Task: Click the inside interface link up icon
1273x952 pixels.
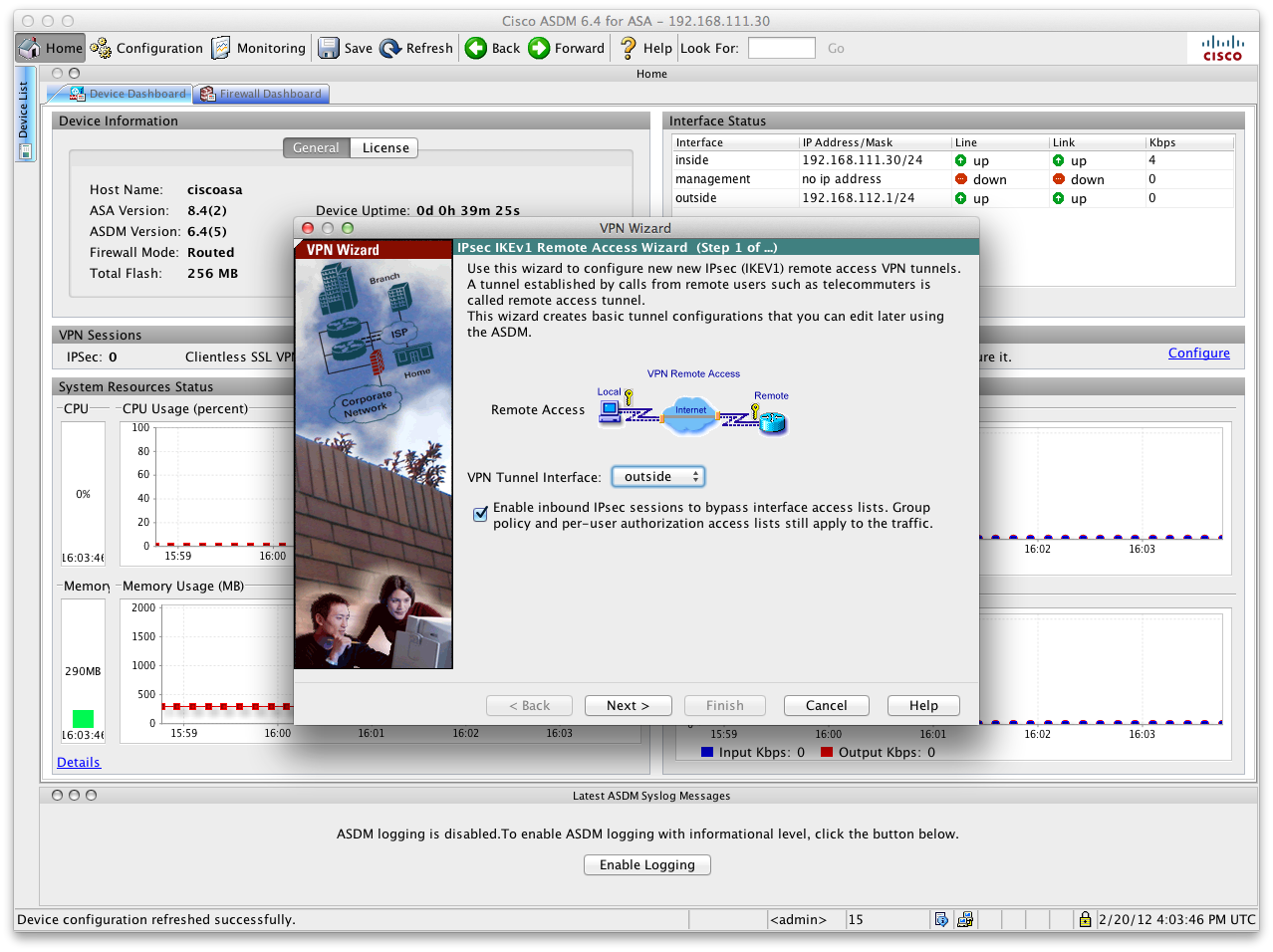Action: [1058, 160]
